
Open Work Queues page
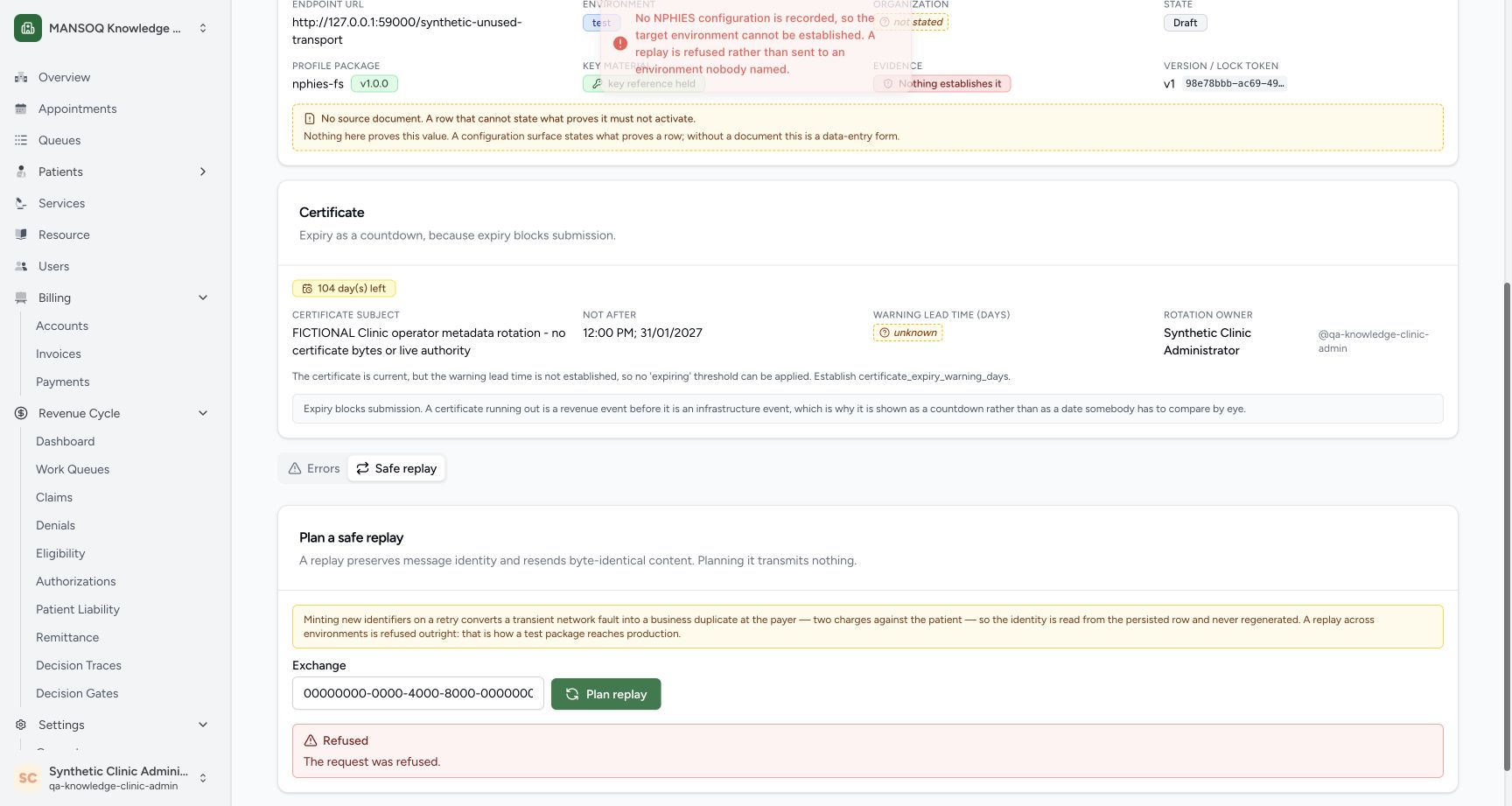(73, 469)
